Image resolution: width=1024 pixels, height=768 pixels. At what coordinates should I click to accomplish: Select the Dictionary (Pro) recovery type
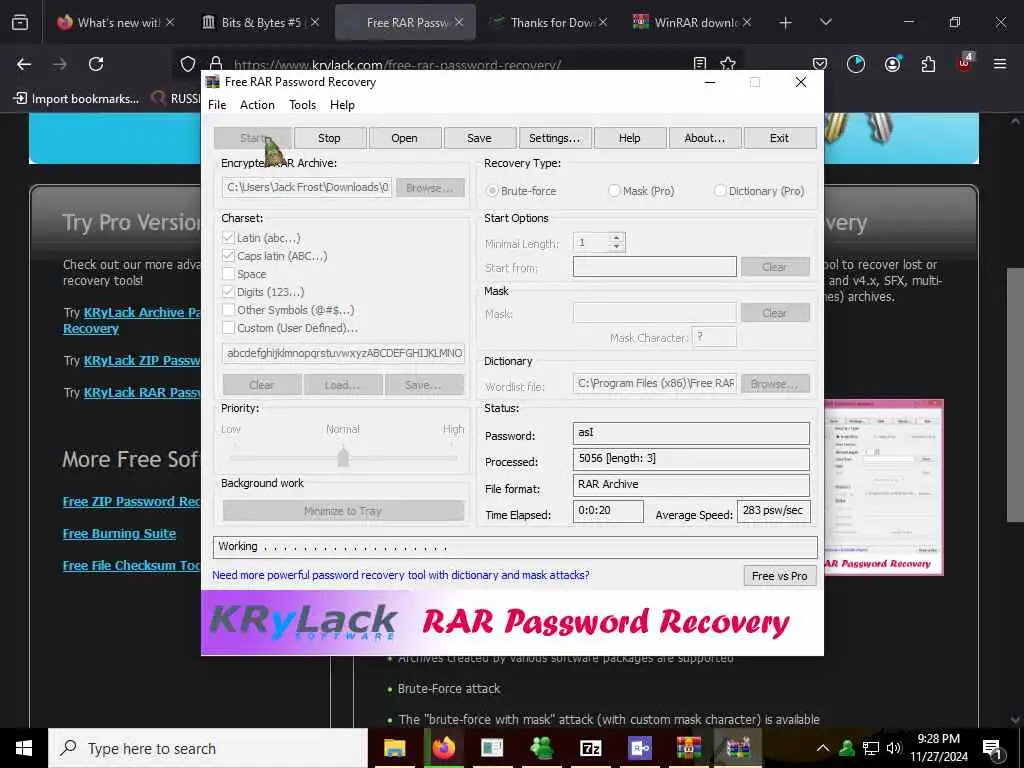pyautogui.click(x=720, y=191)
